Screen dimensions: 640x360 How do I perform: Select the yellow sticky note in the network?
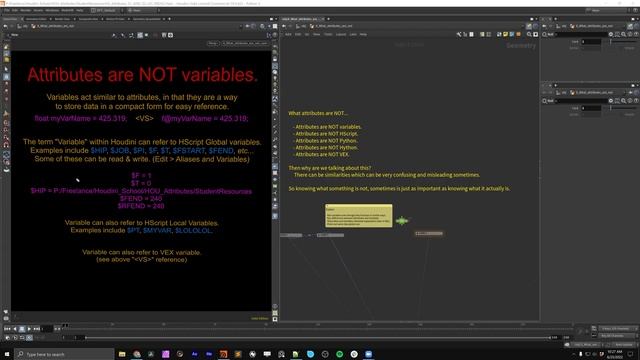359,216
